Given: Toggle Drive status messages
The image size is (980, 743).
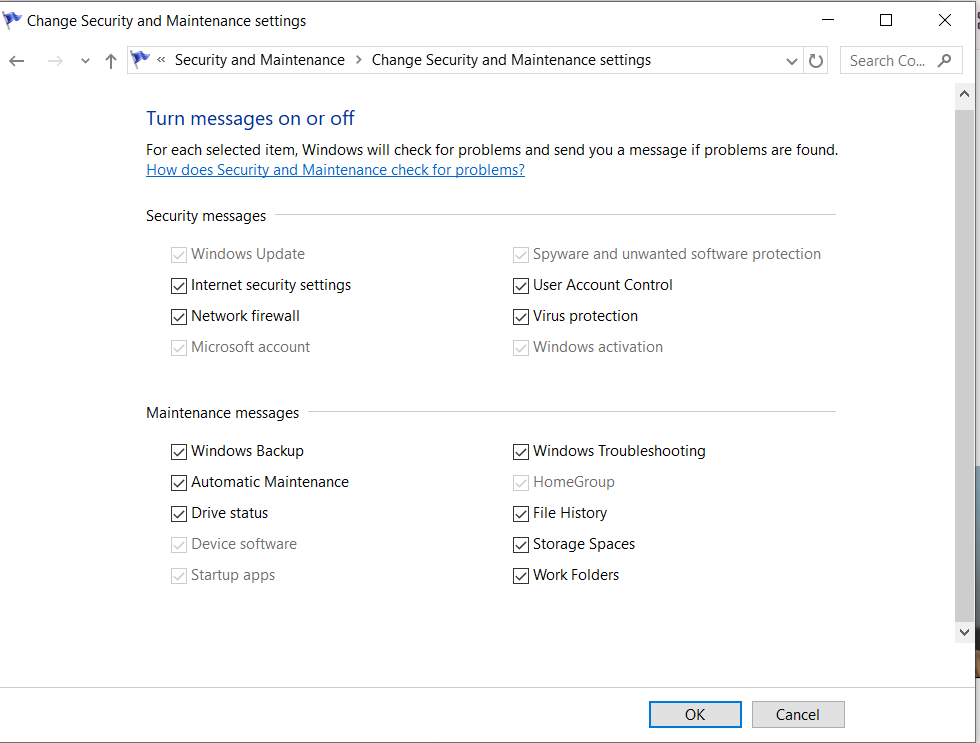Looking at the screenshot, I should (179, 514).
